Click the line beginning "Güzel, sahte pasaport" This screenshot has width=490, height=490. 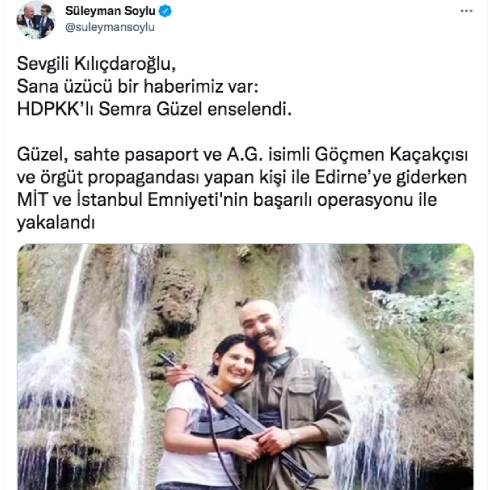tap(242, 155)
